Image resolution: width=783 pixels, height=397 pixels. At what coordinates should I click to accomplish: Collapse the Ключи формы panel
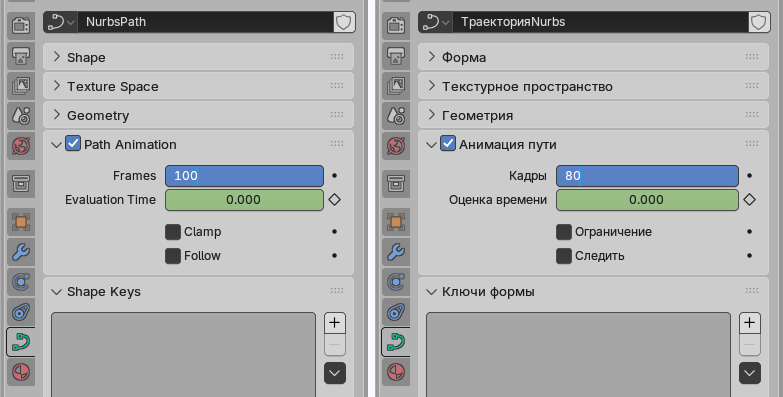click(x=593, y=291)
